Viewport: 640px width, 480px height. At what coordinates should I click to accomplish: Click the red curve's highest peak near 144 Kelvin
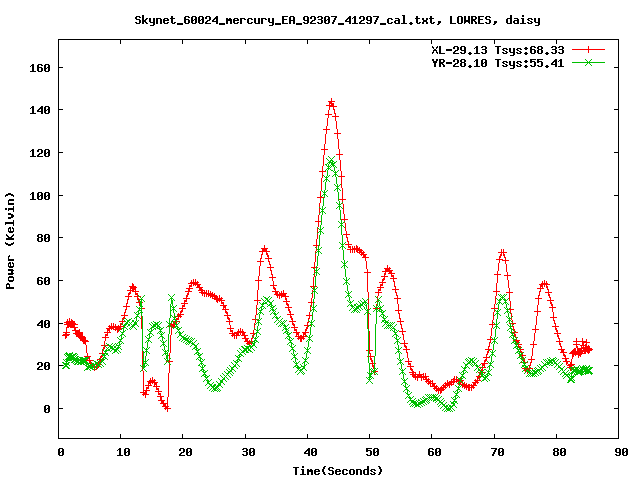[x=331, y=102]
